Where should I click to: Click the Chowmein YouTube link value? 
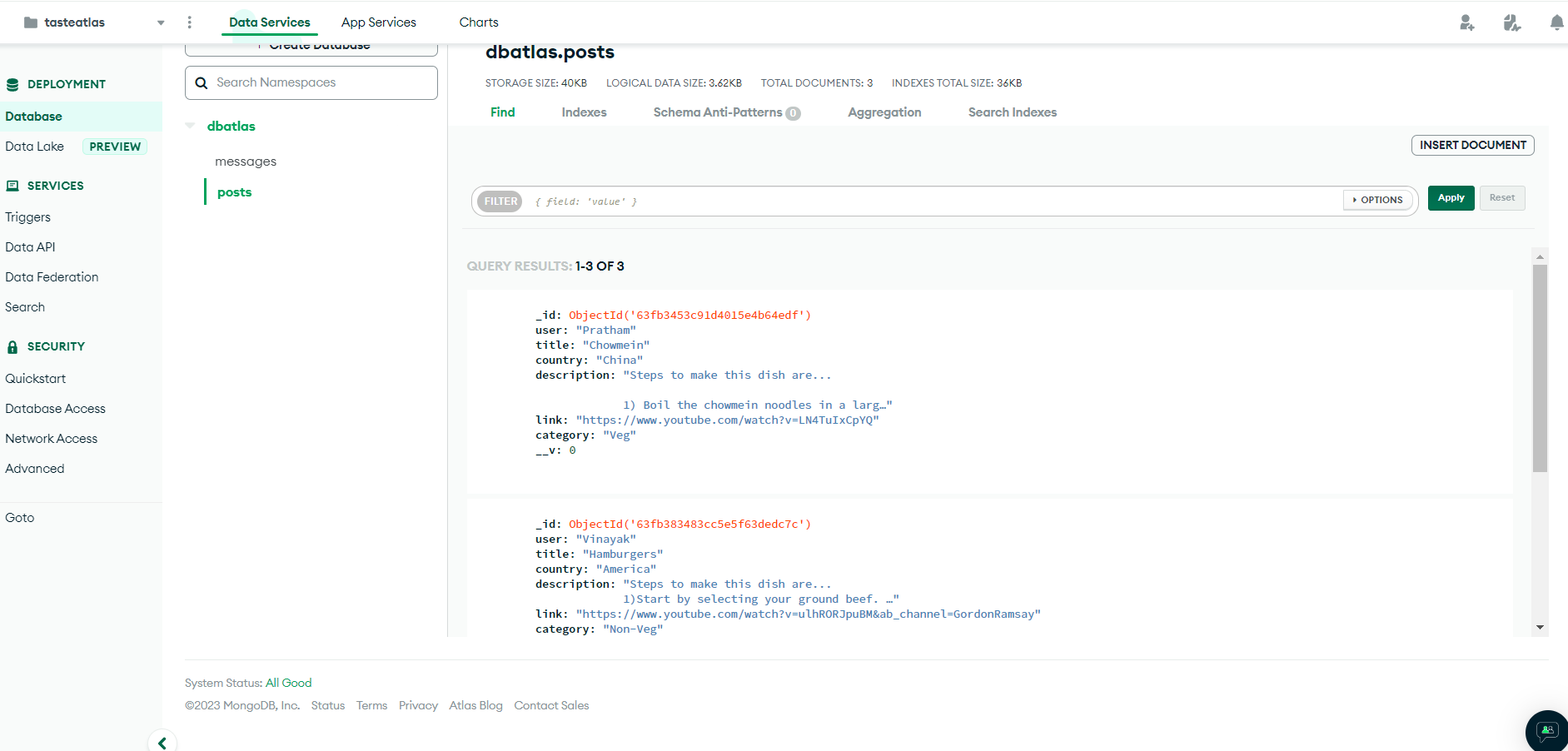coord(727,420)
